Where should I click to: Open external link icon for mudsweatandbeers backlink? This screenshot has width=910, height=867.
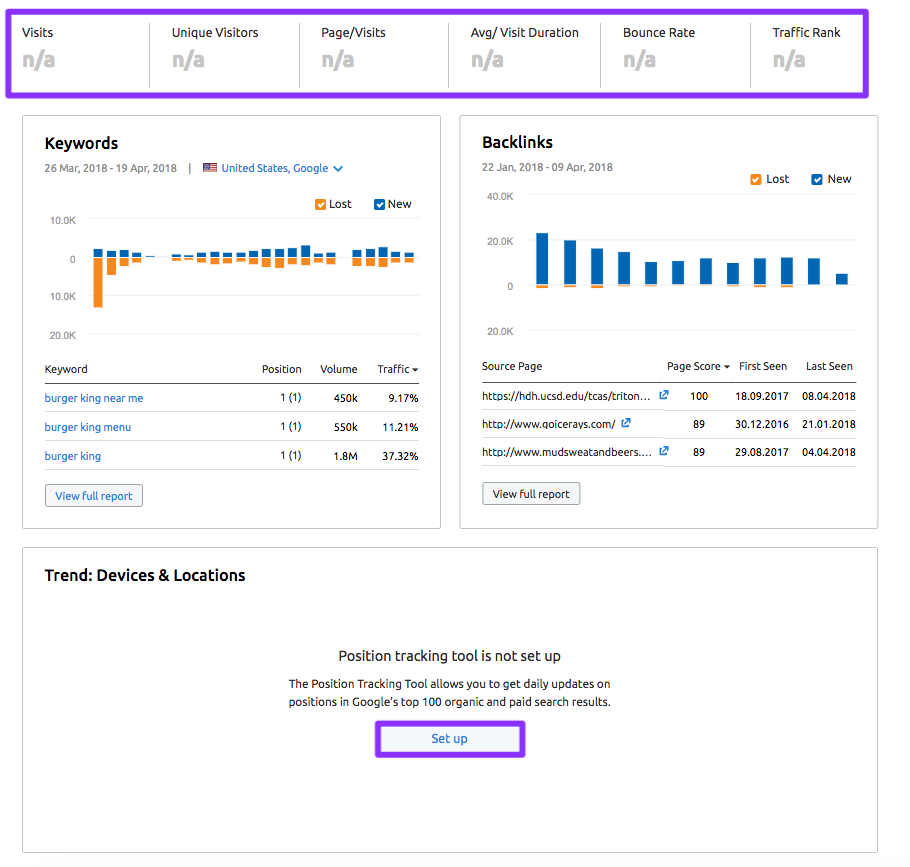664,452
